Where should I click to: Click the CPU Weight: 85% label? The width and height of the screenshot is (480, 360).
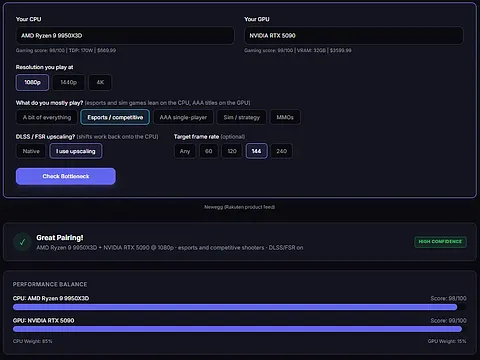(x=32, y=341)
